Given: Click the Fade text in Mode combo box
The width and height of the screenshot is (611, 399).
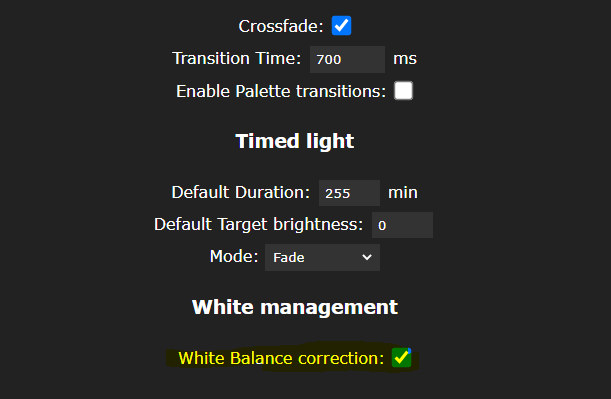Looking at the screenshot, I should pyautogui.click(x=289, y=258).
